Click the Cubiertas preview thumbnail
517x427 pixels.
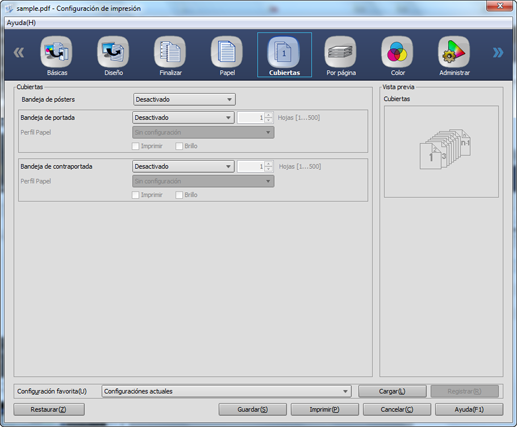pos(441,152)
